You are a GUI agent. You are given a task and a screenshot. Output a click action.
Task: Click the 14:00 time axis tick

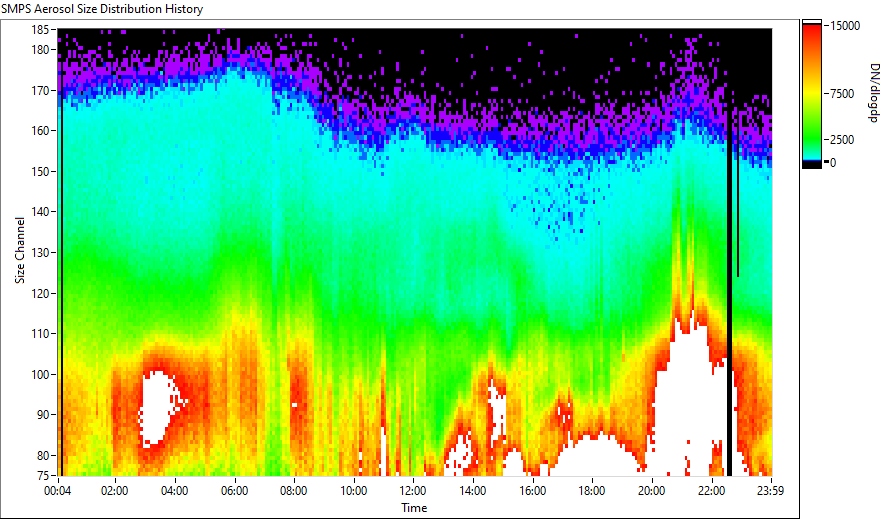472,491
